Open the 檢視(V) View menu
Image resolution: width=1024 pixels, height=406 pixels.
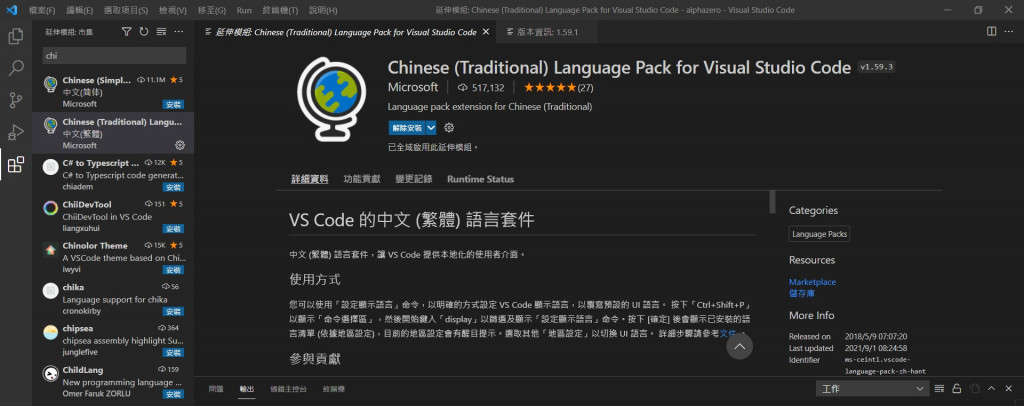click(x=173, y=10)
